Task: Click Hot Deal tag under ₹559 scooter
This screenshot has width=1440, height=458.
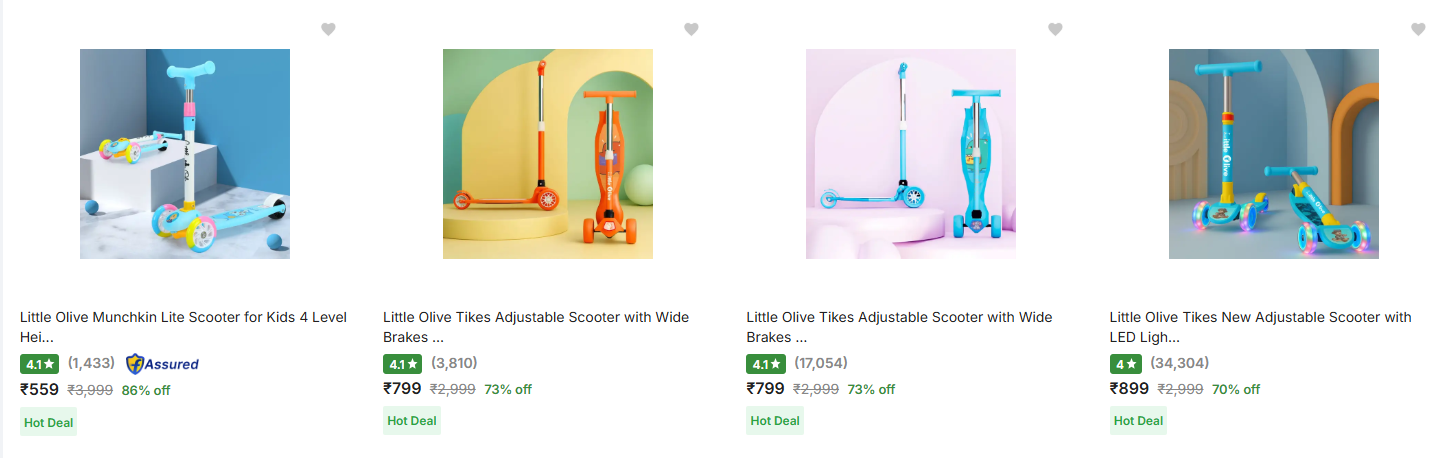Action: coord(49,422)
